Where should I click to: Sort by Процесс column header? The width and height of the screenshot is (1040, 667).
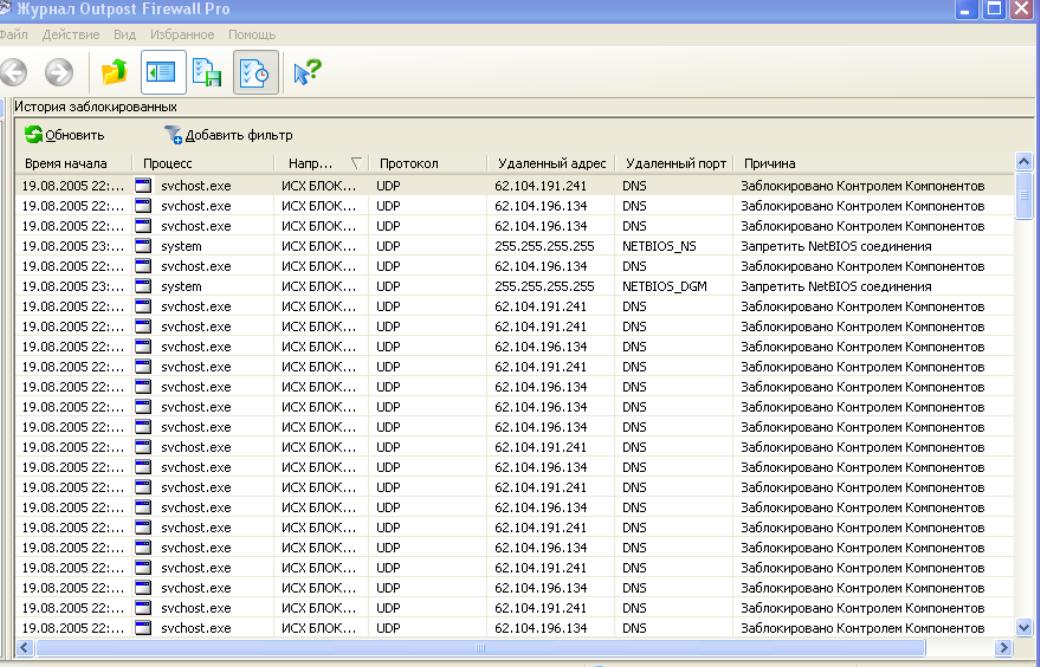(x=203, y=163)
